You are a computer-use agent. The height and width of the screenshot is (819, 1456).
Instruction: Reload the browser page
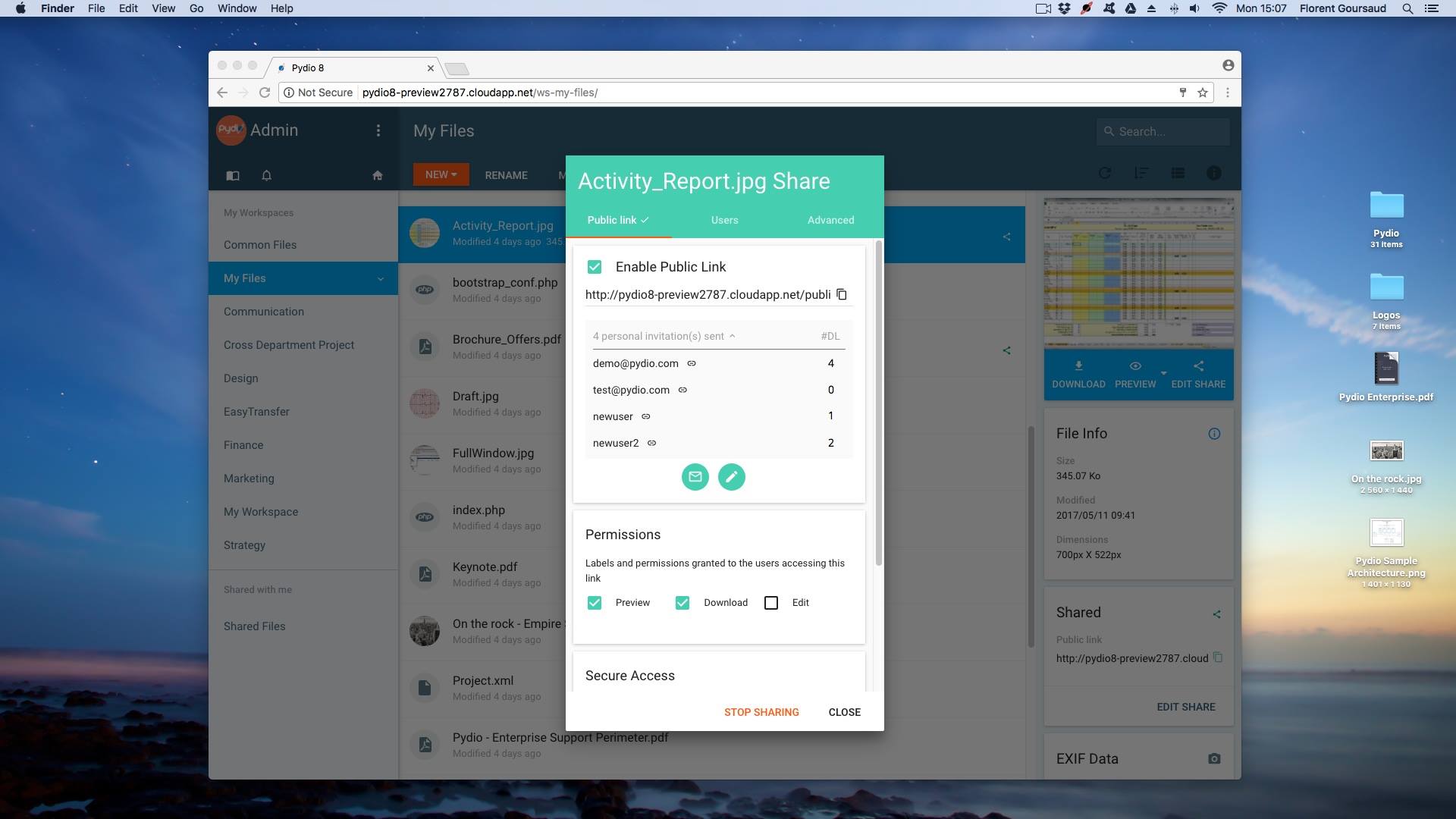[265, 93]
